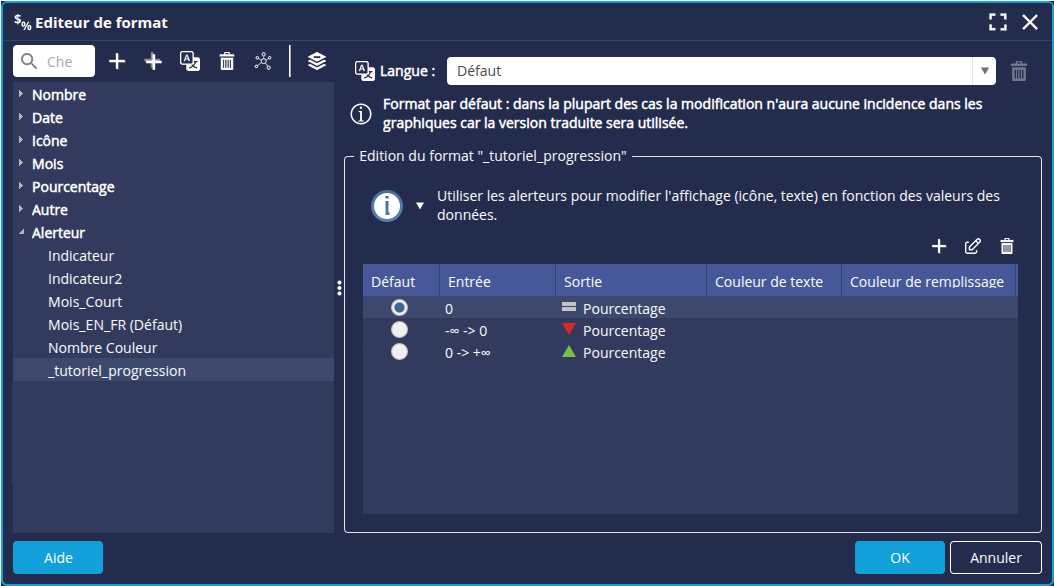This screenshot has height=586, width=1054.
Task: Click the translate icon in the left toolbar
Action: (190, 61)
